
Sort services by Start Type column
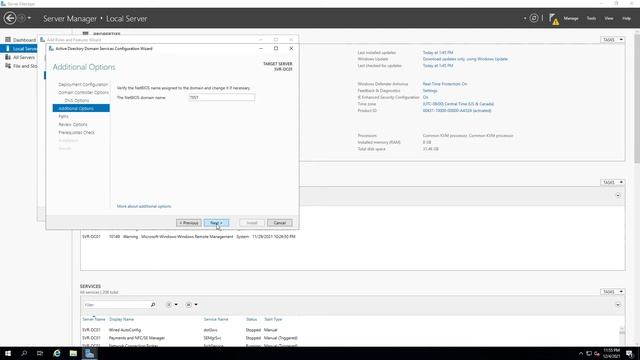tap(273, 319)
